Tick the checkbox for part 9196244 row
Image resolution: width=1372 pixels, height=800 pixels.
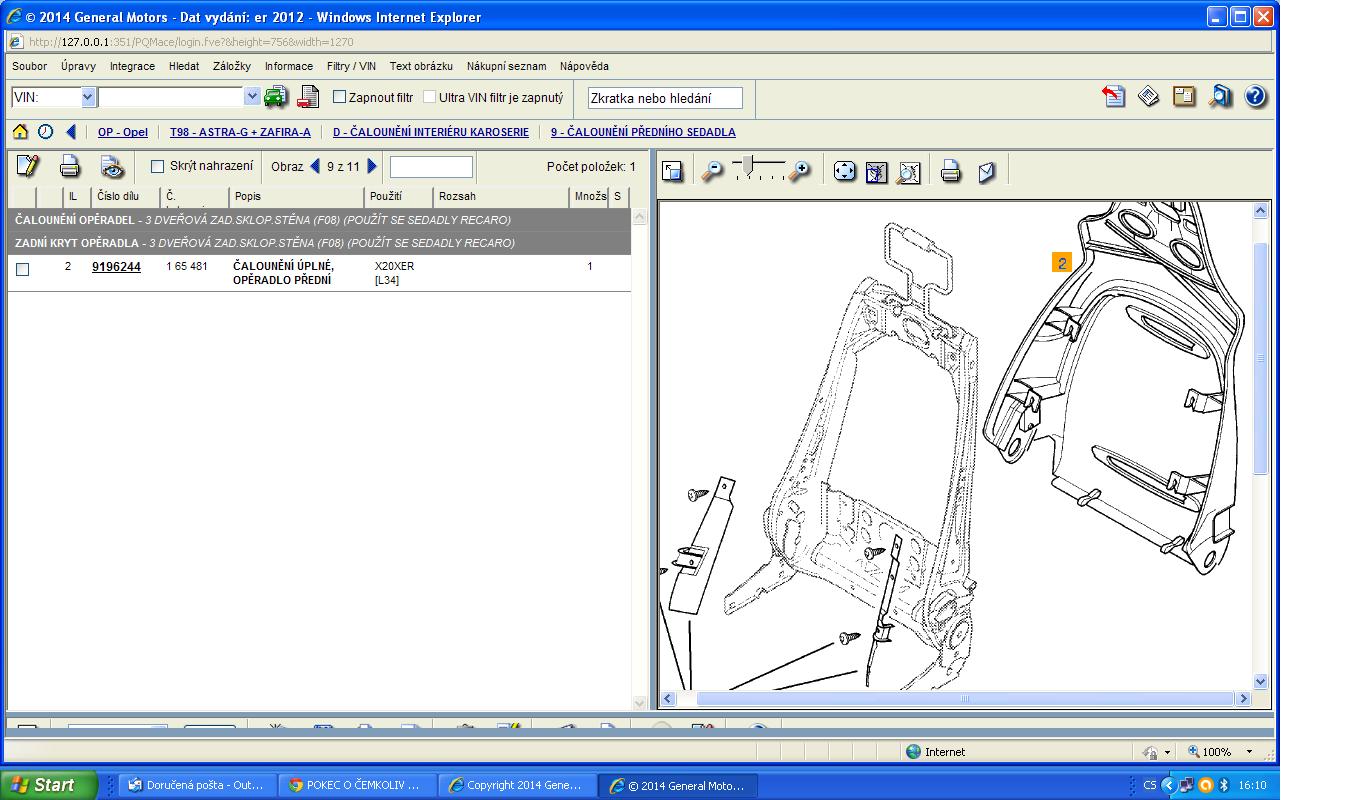coord(23,269)
